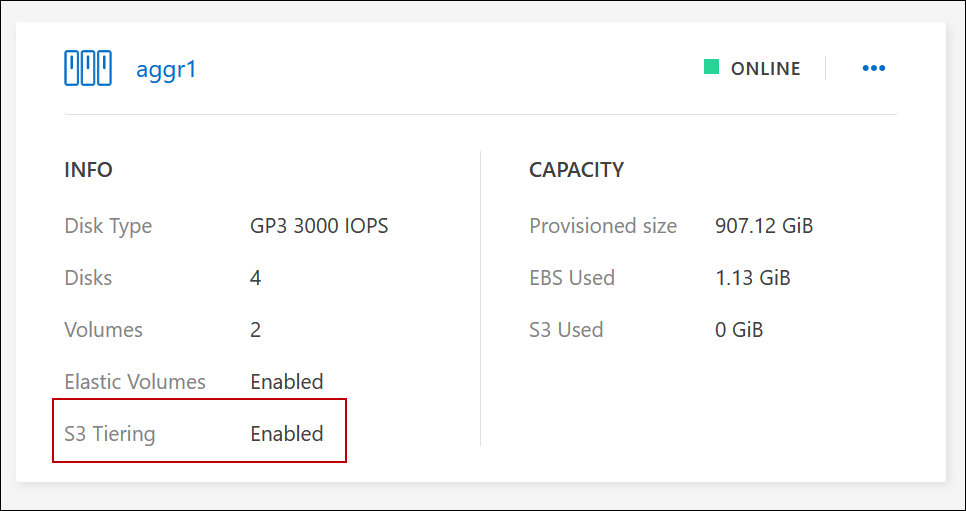
Task: Select the CAPACITY section heading
Action: 576,170
